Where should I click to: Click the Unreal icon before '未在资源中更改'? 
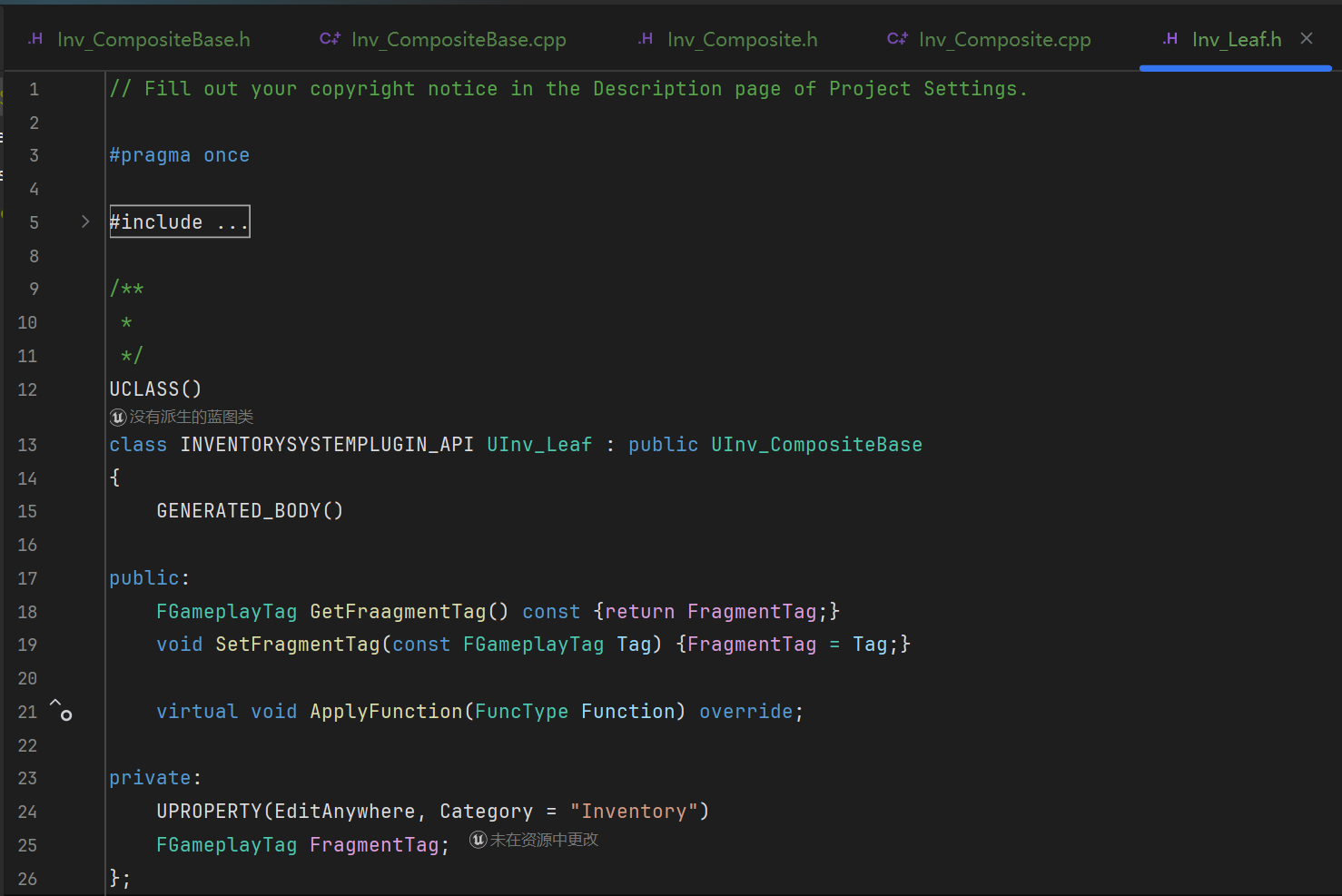[478, 840]
